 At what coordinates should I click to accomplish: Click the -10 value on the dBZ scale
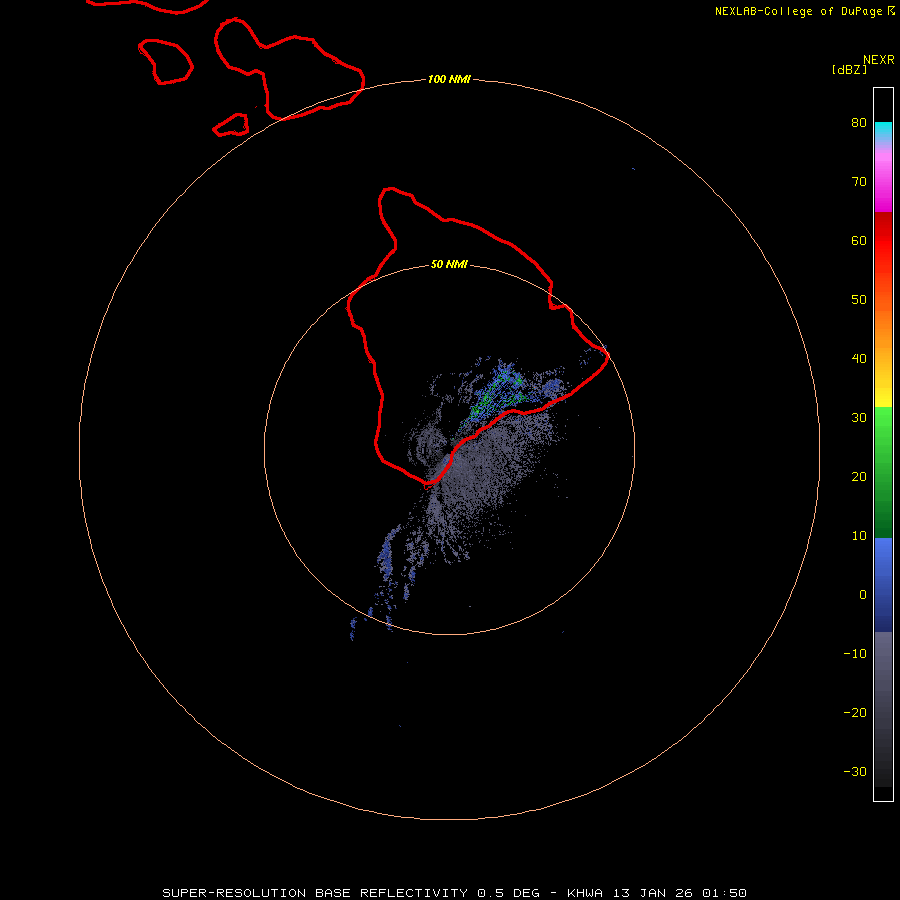tap(855, 654)
